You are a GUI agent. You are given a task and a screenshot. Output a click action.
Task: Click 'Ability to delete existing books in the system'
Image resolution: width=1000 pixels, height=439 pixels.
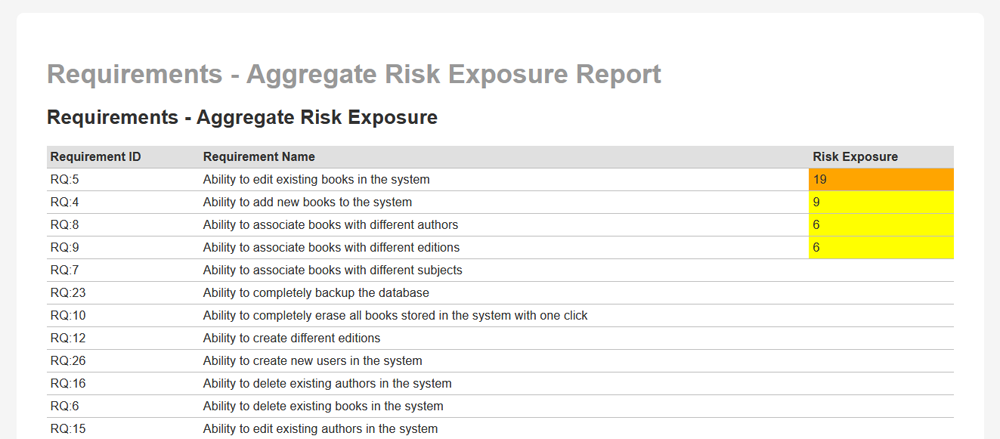click(323, 406)
